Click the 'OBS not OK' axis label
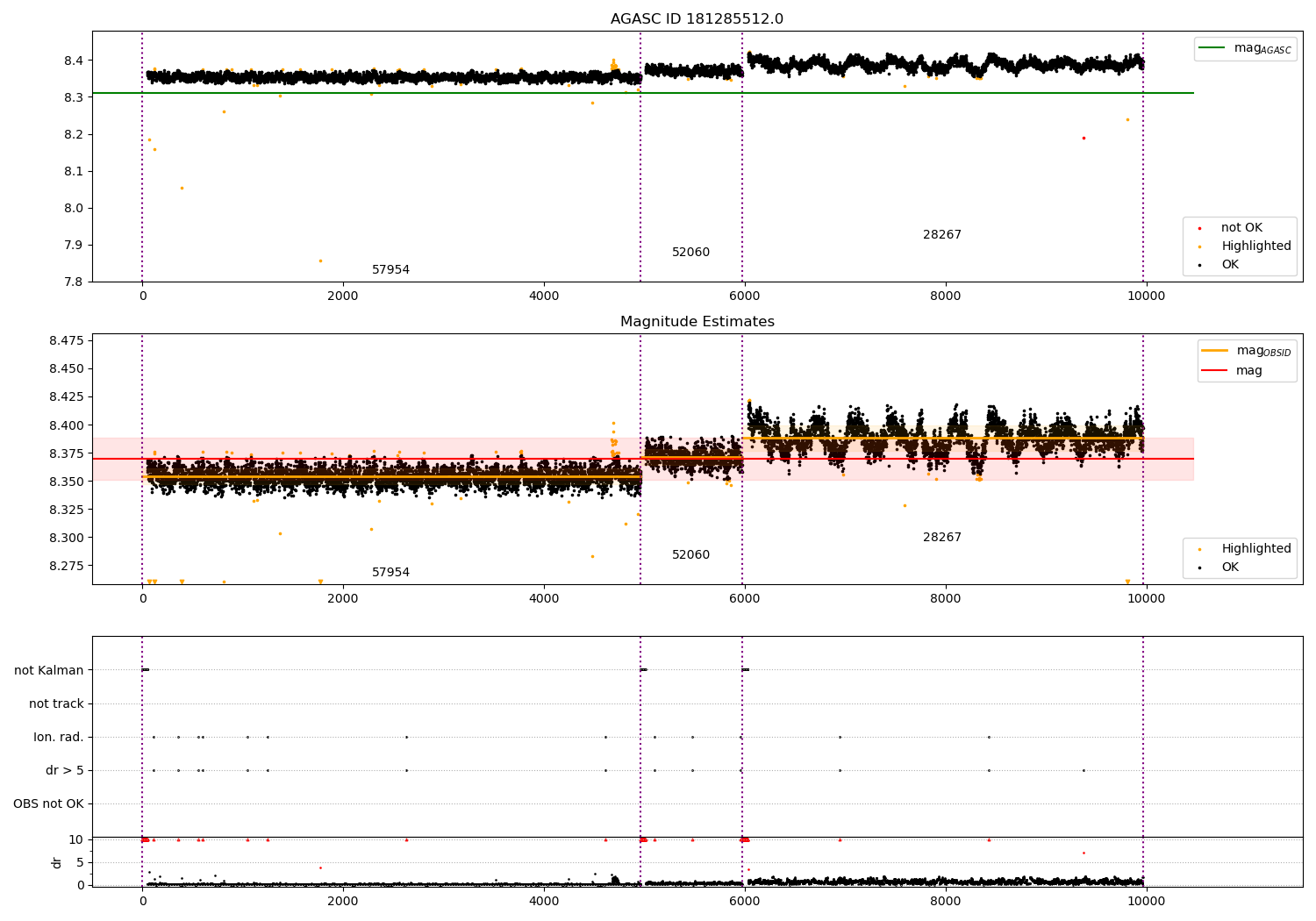 tap(48, 804)
